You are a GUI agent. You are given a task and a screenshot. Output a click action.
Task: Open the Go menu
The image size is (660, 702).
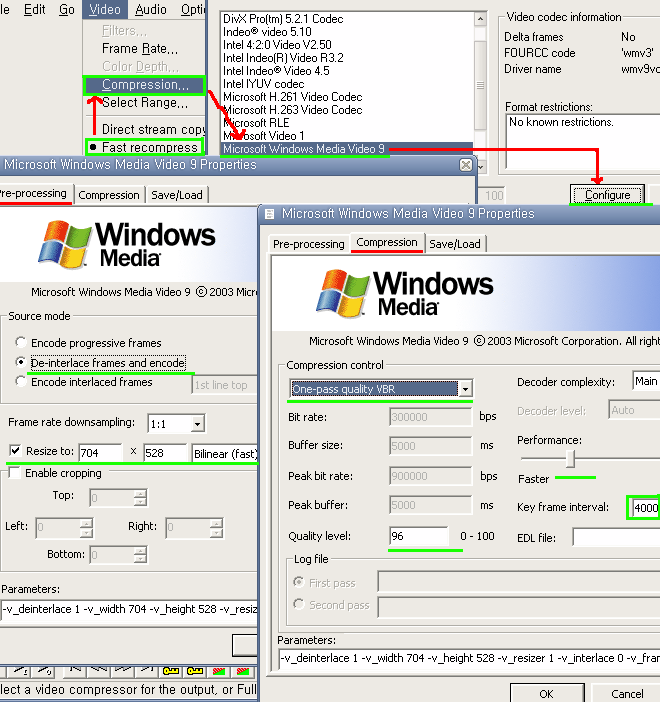point(67,9)
